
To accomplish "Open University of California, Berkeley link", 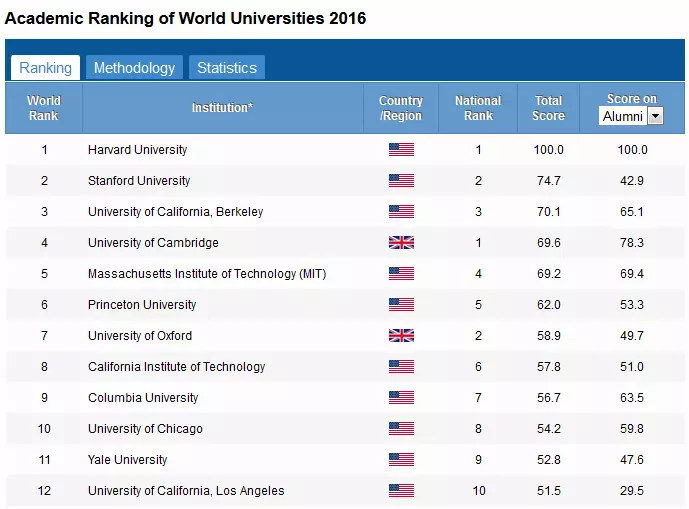I will [x=175, y=212].
